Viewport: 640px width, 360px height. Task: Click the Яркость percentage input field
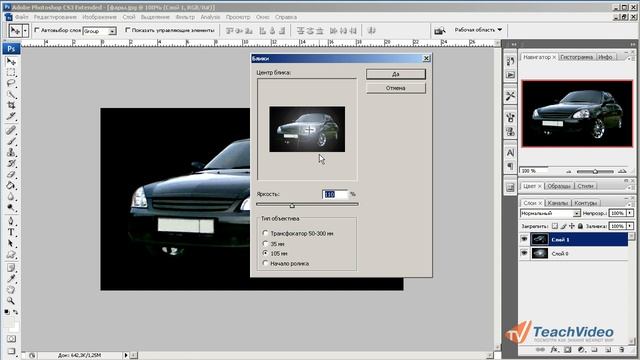point(335,194)
